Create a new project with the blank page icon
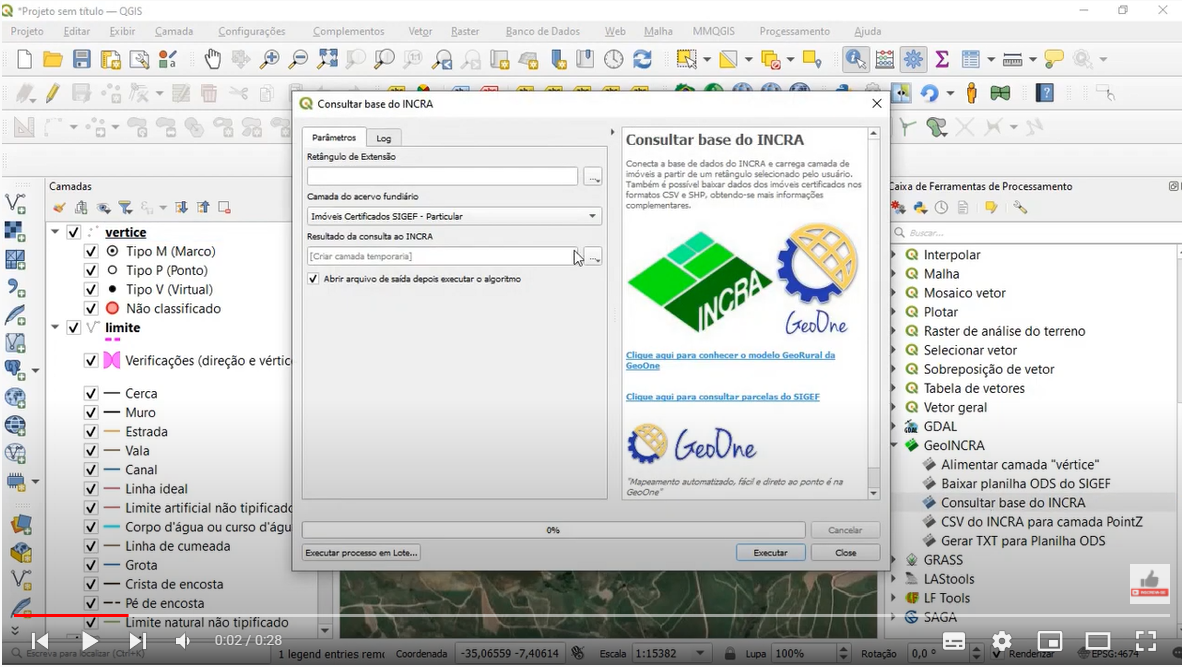Viewport: 1182px width, 667px height. click(24, 59)
